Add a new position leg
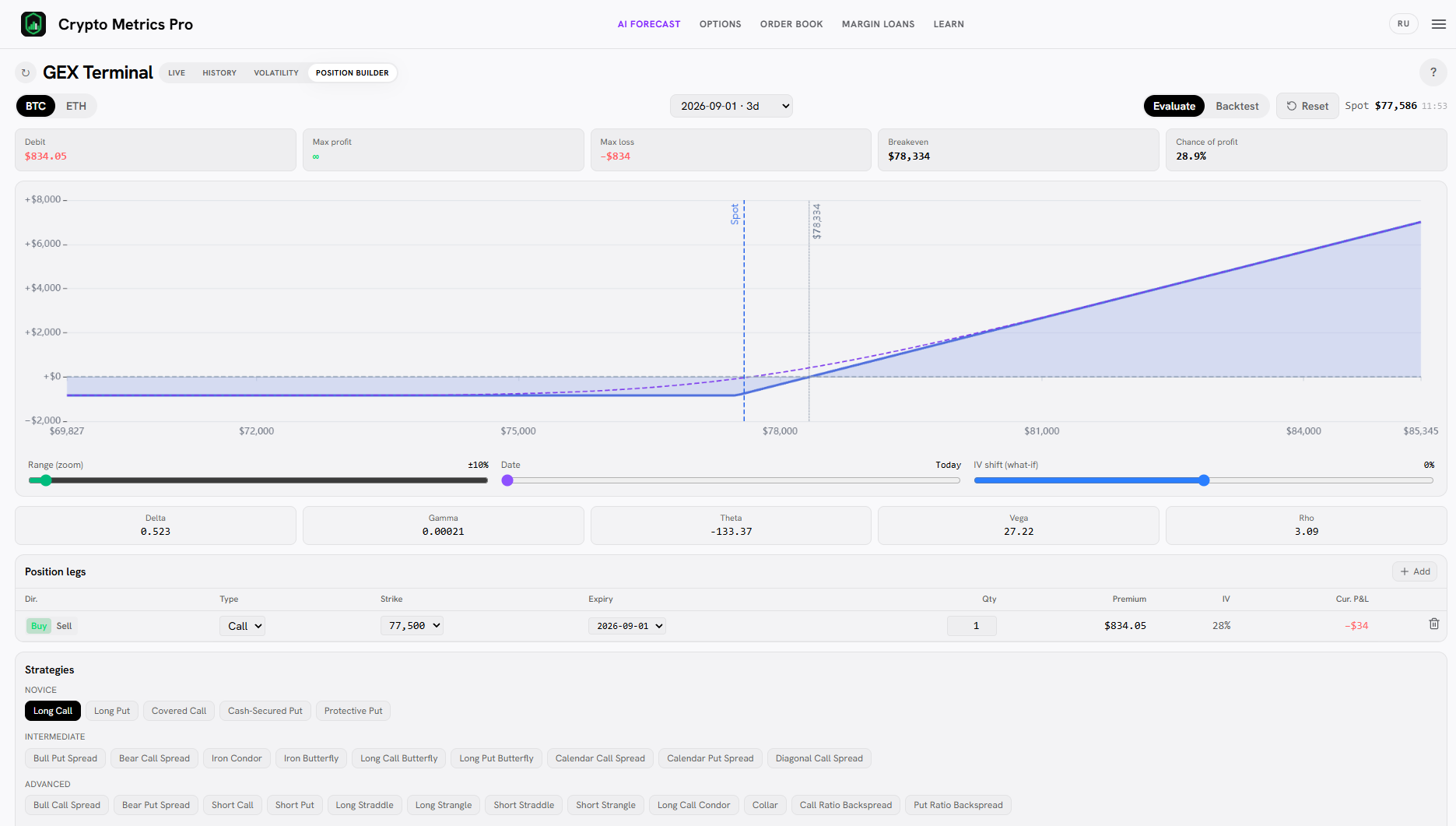 click(1415, 571)
